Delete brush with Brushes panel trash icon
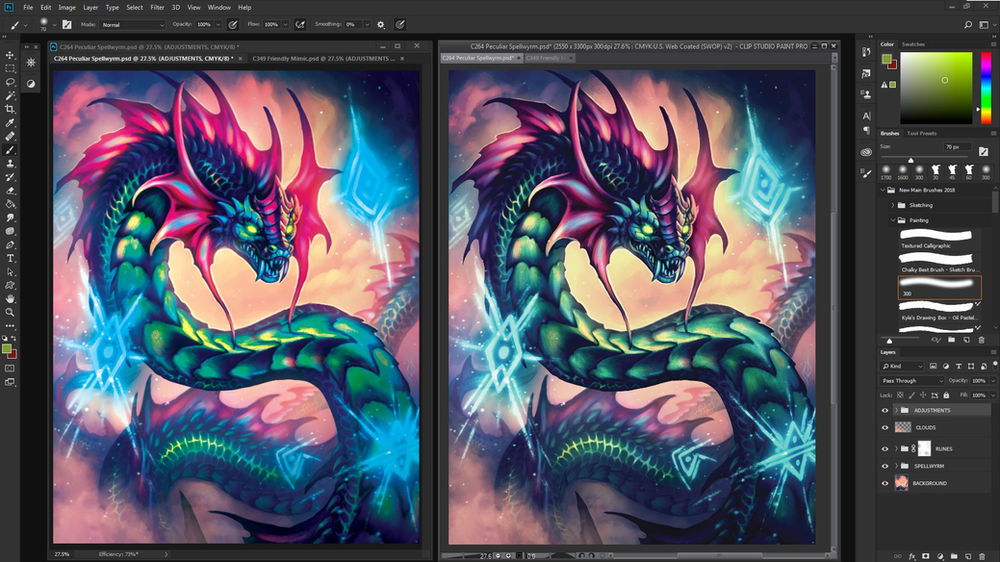Image resolution: width=1000 pixels, height=562 pixels. click(x=982, y=340)
